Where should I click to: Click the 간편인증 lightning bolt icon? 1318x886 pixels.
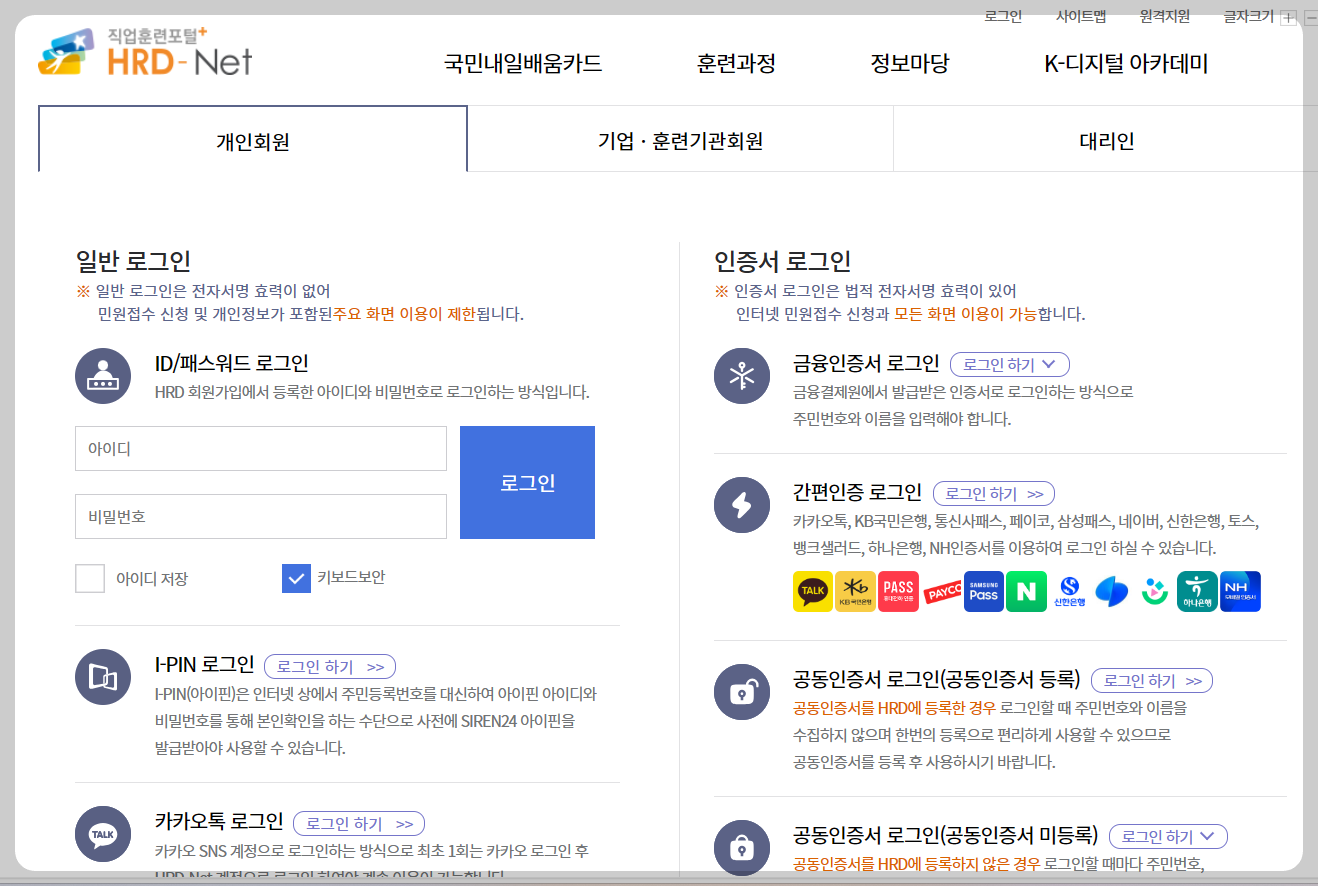[x=742, y=505]
